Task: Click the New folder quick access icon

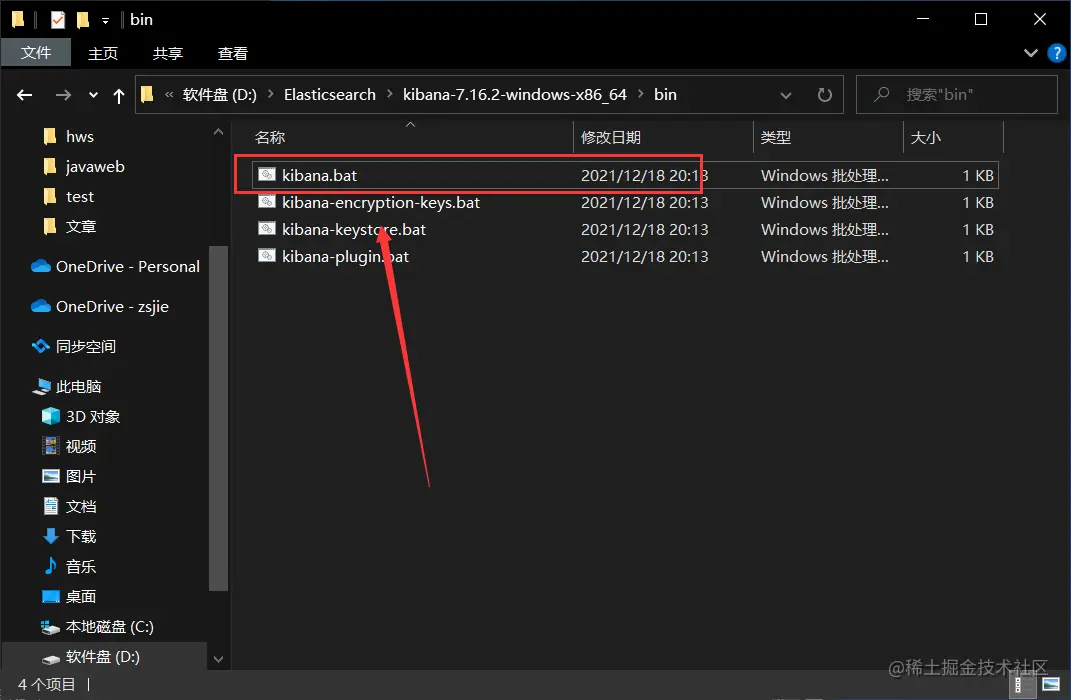Action: [x=83, y=20]
